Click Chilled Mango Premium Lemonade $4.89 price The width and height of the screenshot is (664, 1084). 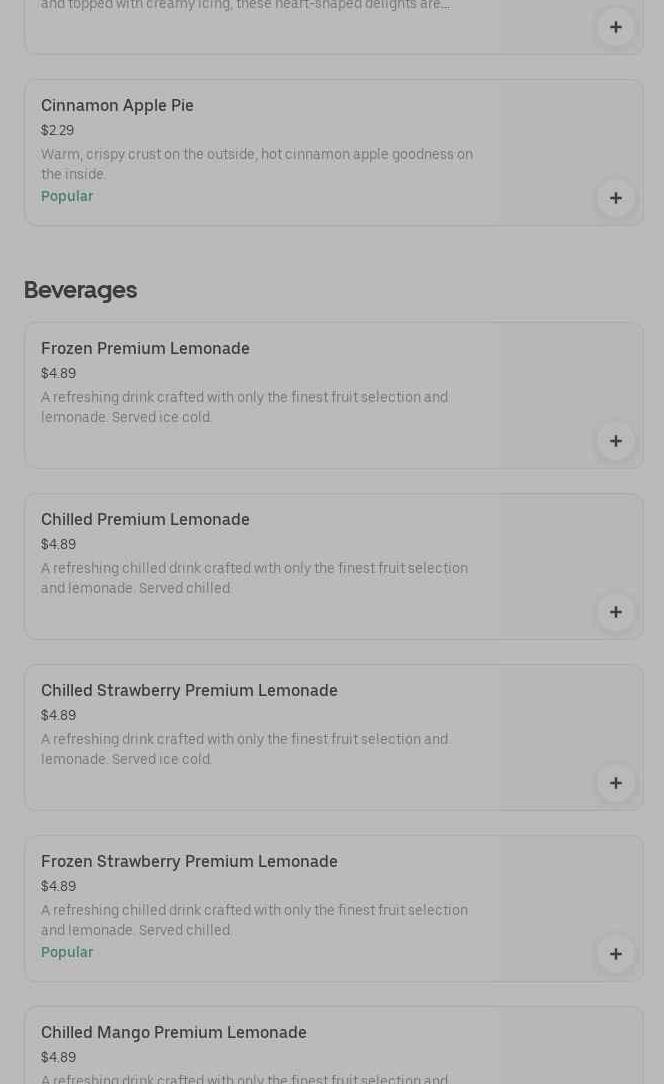pos(58,1057)
